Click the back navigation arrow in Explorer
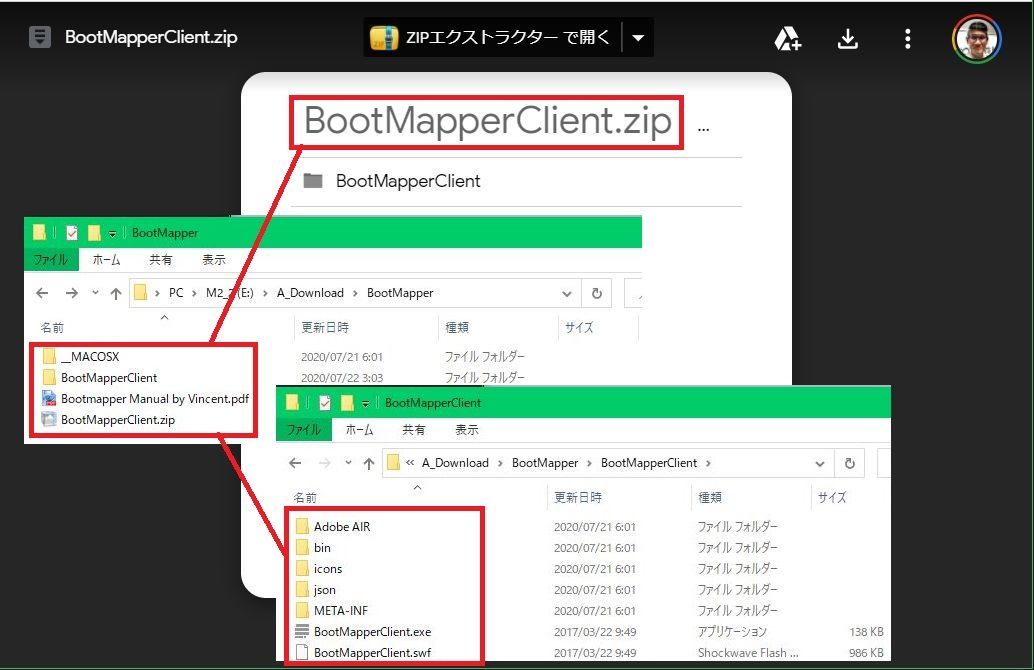The height and width of the screenshot is (670, 1034). point(41,292)
